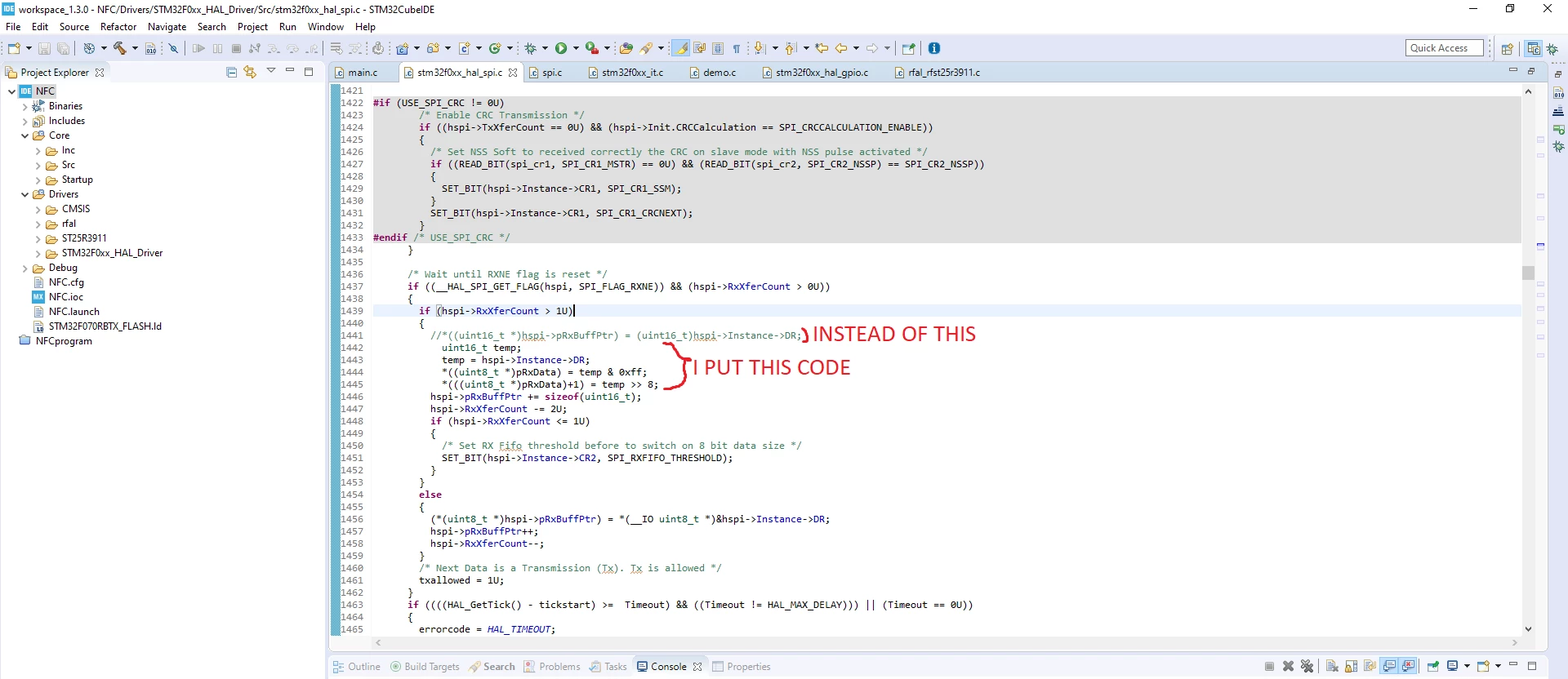
Task: Expand the Binaries node
Action: click(x=24, y=106)
